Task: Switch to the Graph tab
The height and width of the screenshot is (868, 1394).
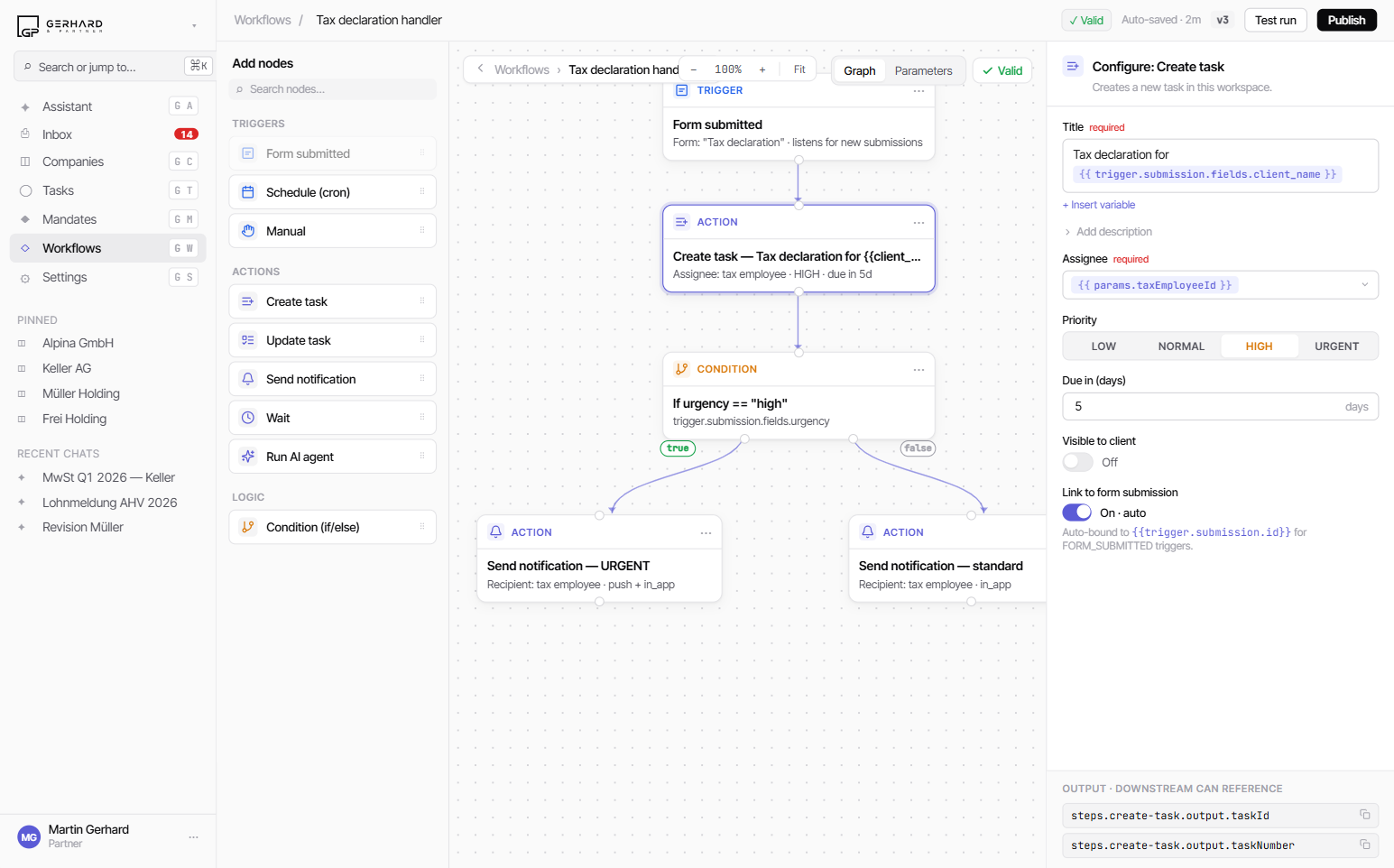Action: click(859, 70)
